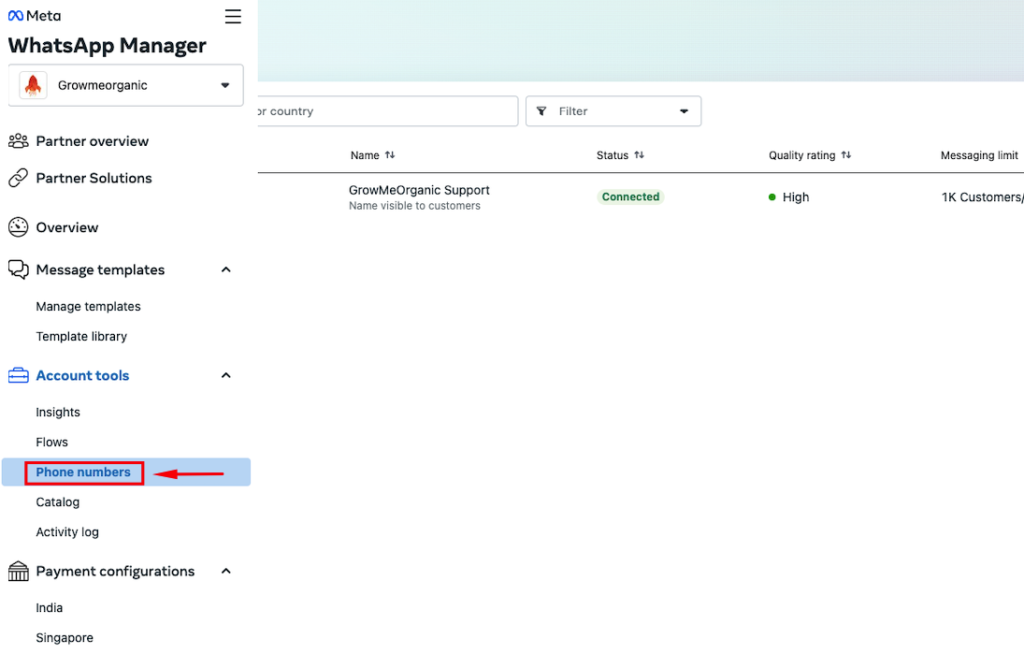Select Payment configurations menu item
The height and width of the screenshot is (654, 1024).
point(115,571)
